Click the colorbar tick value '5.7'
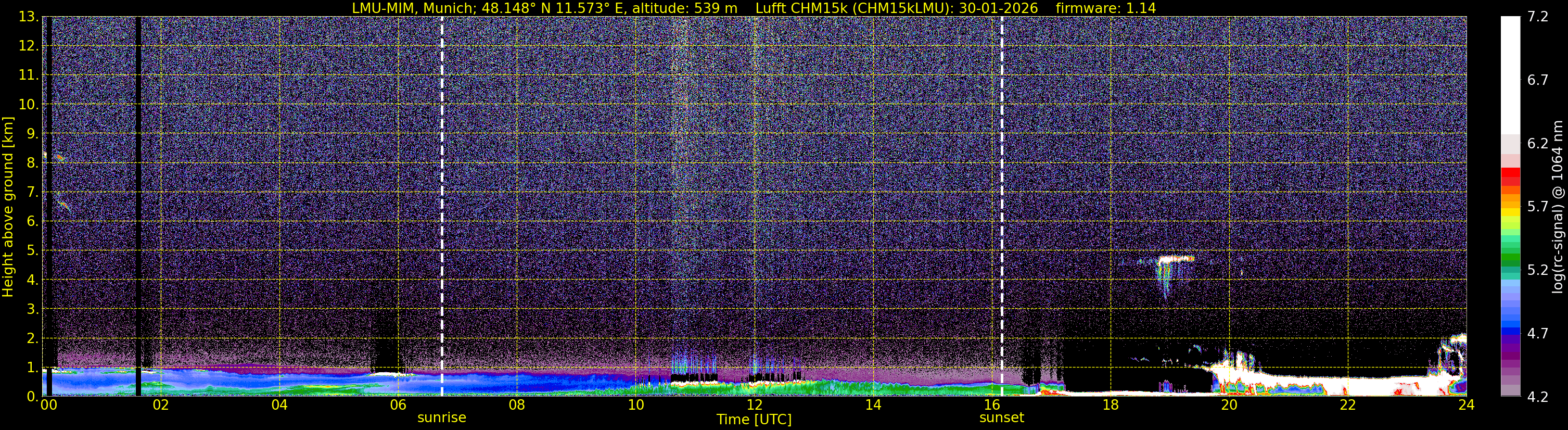Screen dimensions: 1568x430 coord(1538,207)
